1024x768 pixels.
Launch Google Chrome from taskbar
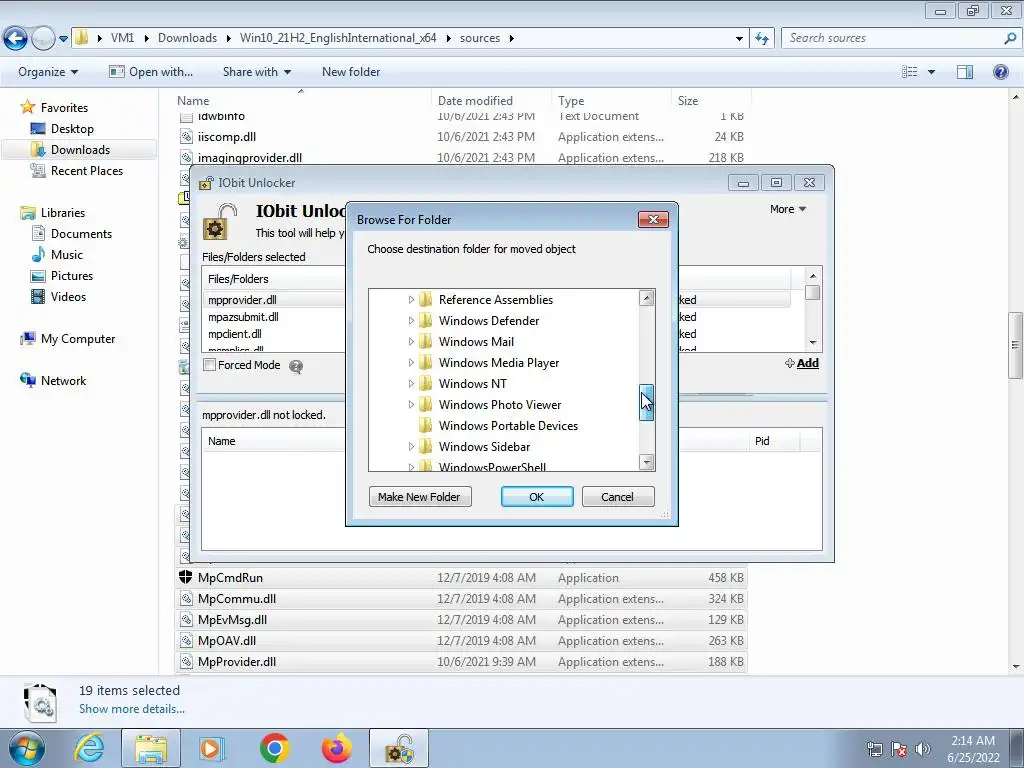[x=274, y=748]
